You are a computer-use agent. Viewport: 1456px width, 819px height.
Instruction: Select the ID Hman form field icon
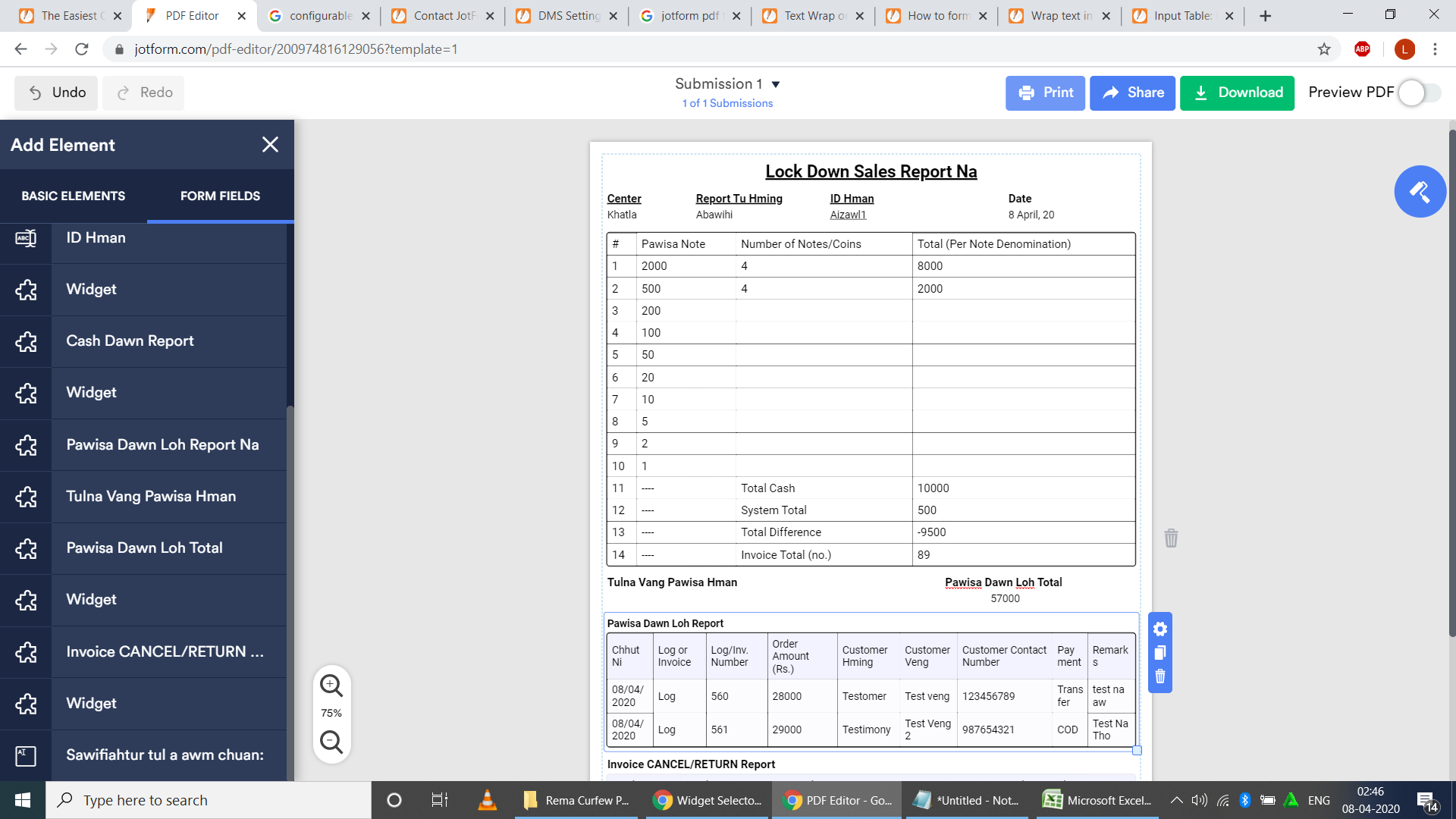point(27,238)
